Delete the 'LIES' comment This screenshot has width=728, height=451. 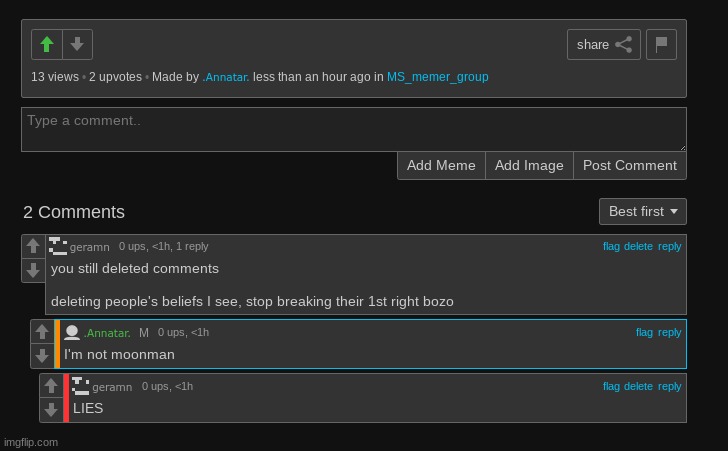(638, 386)
